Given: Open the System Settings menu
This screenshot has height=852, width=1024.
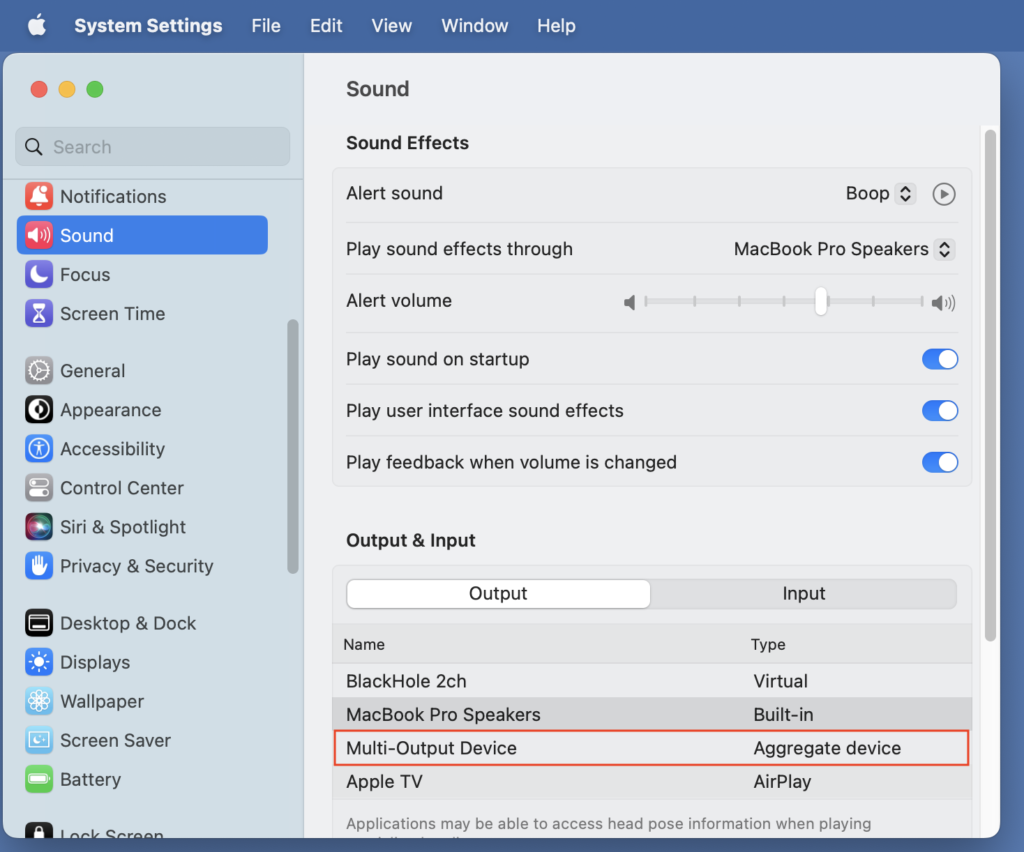Looking at the screenshot, I should click(x=148, y=25).
